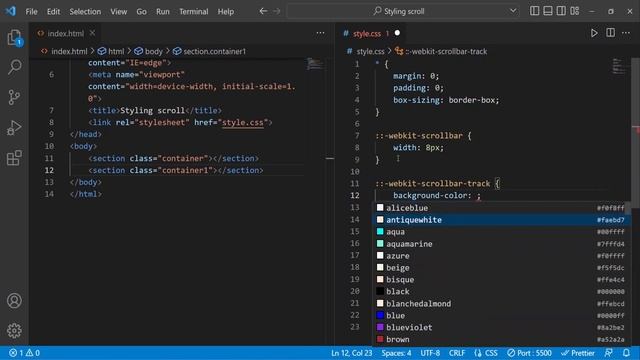This screenshot has width=640, height=360.
Task: Go forward with the right arrow
Action: coord(277,11)
